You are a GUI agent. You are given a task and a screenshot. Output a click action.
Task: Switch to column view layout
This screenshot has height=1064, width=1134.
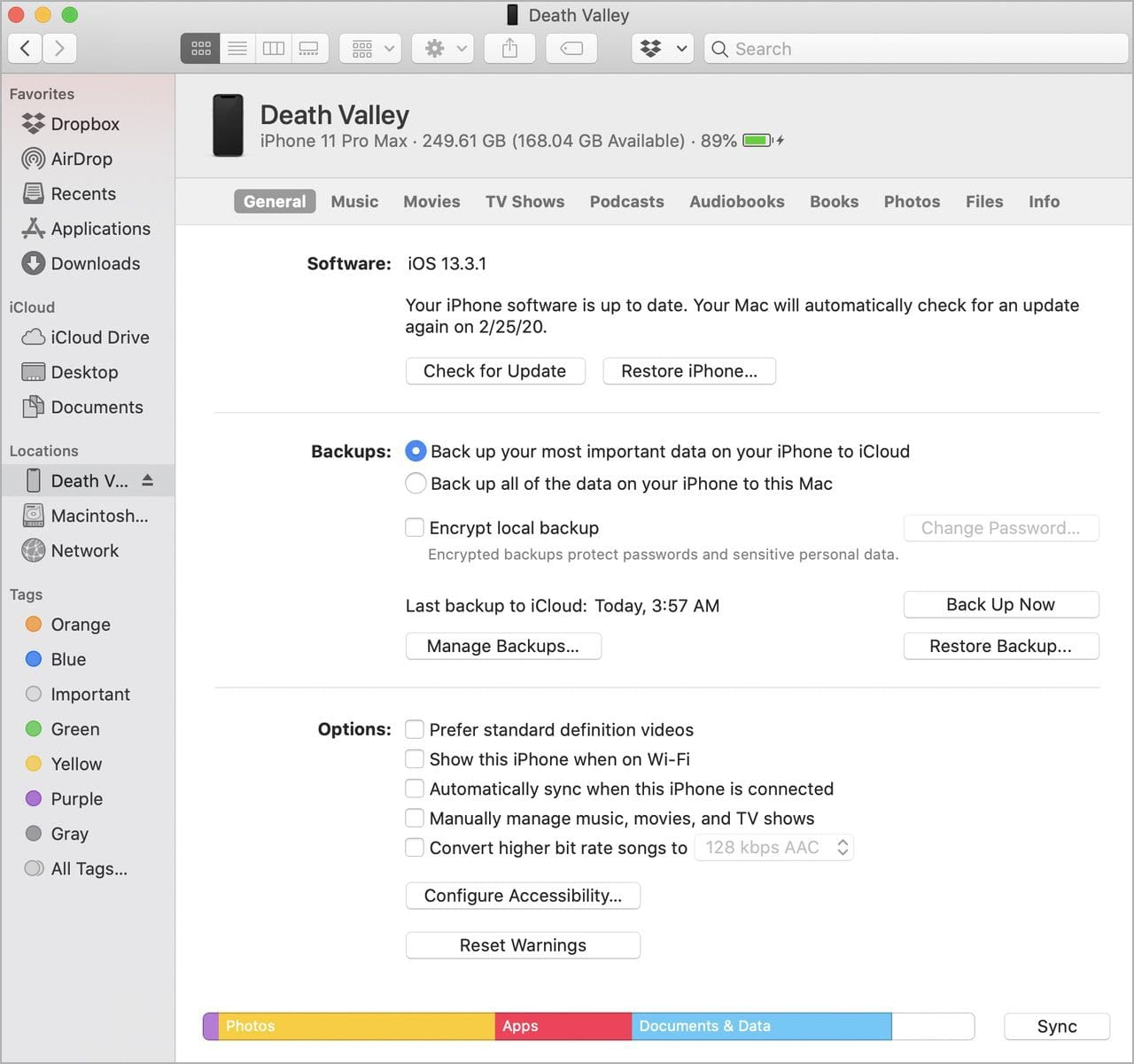274,49
